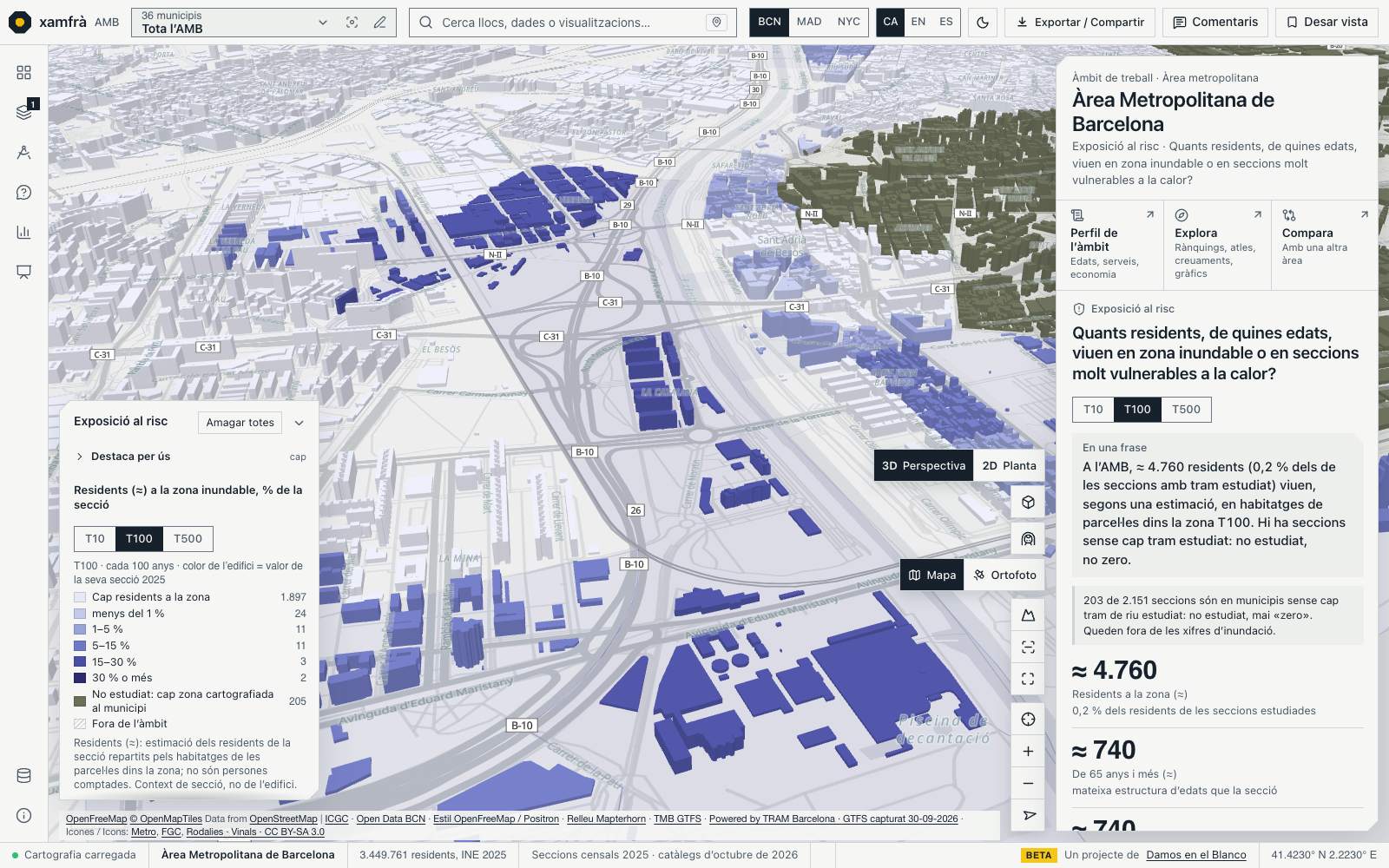Viewport: 1389px width, 868px height.
Task: Switch city to MAD
Action: click(x=809, y=23)
